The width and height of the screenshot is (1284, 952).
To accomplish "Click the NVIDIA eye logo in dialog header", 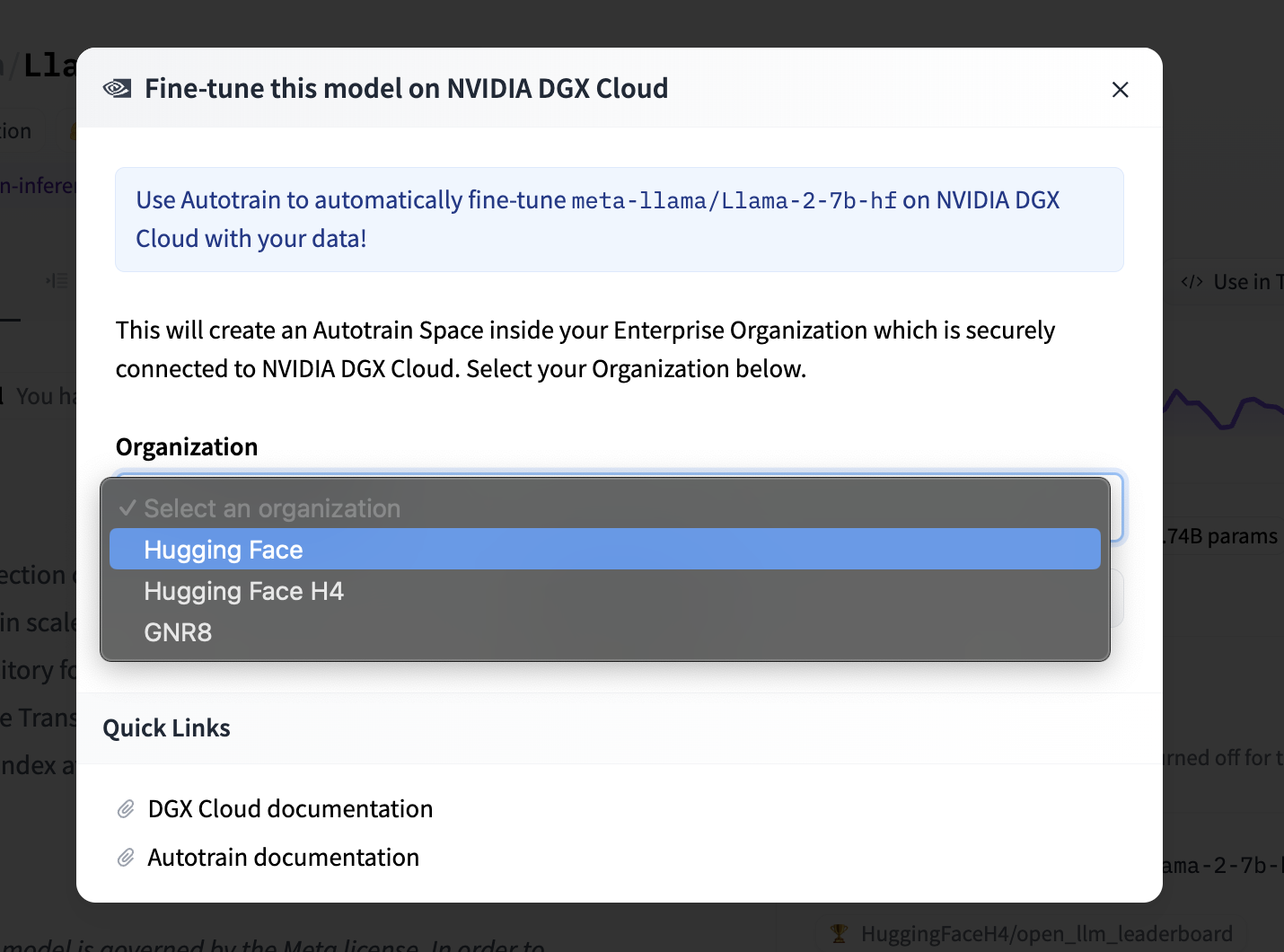I will (117, 88).
